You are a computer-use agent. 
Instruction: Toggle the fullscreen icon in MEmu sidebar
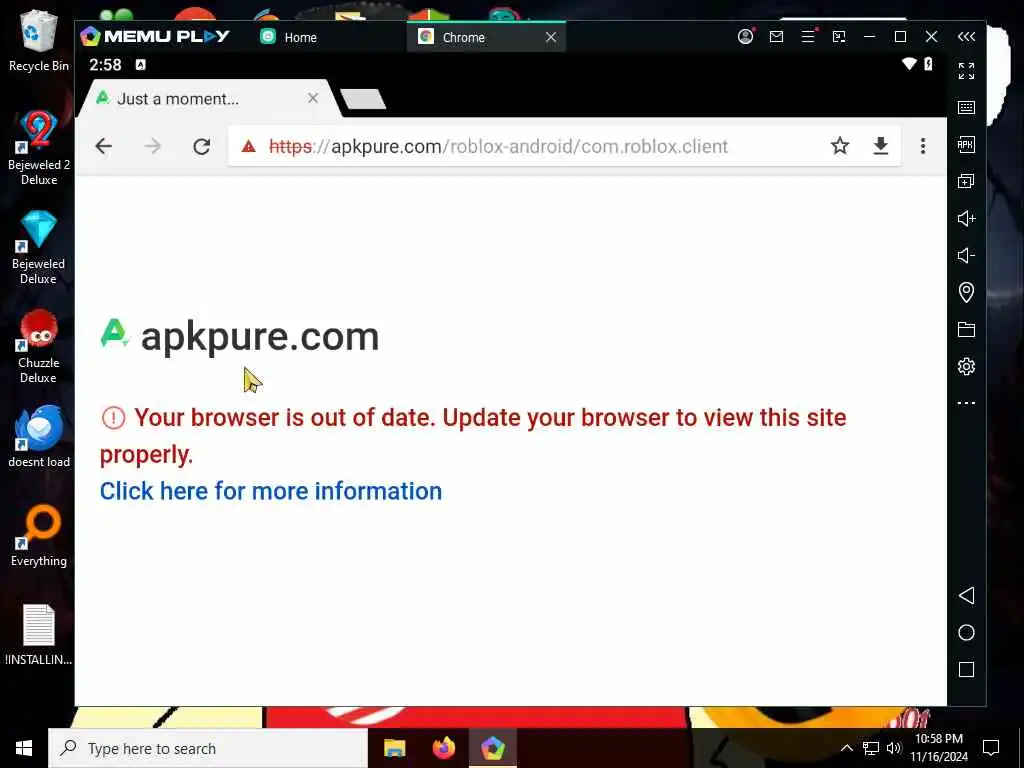tap(966, 71)
